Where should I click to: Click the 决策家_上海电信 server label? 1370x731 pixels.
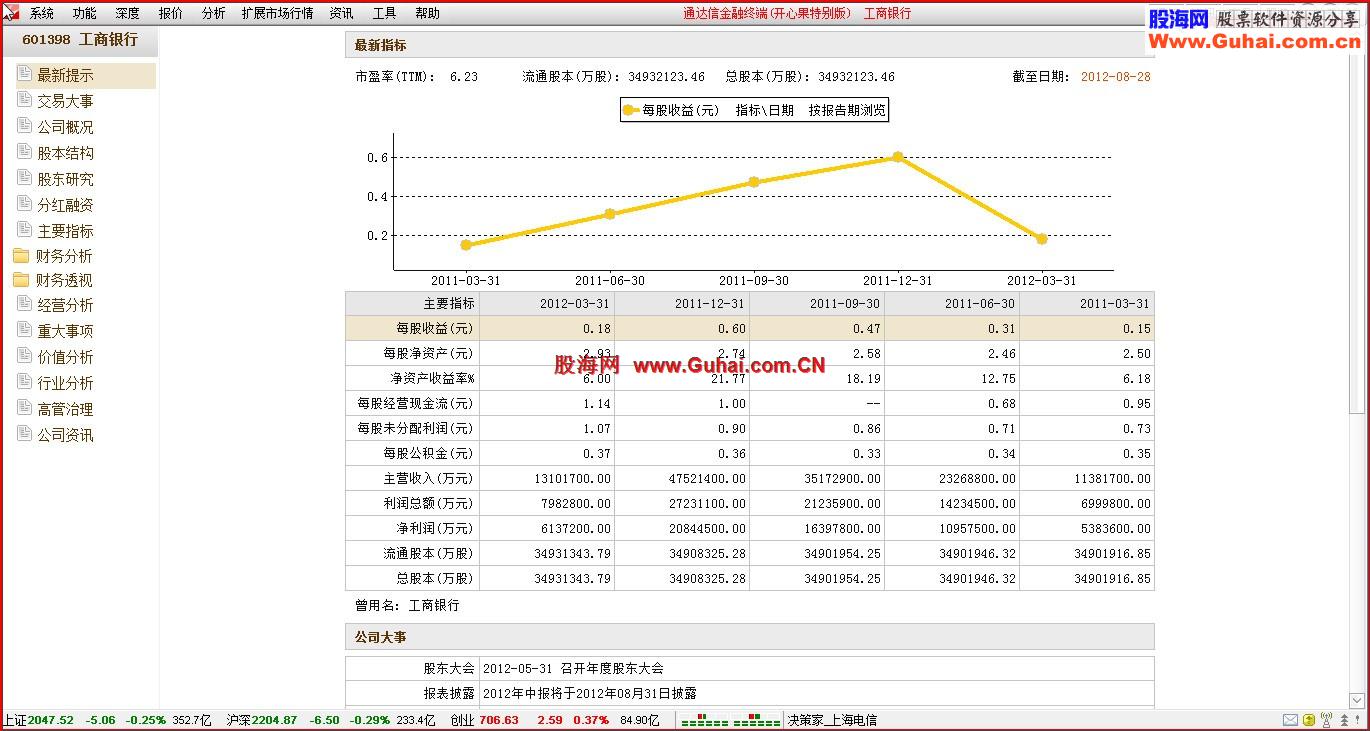click(831, 720)
